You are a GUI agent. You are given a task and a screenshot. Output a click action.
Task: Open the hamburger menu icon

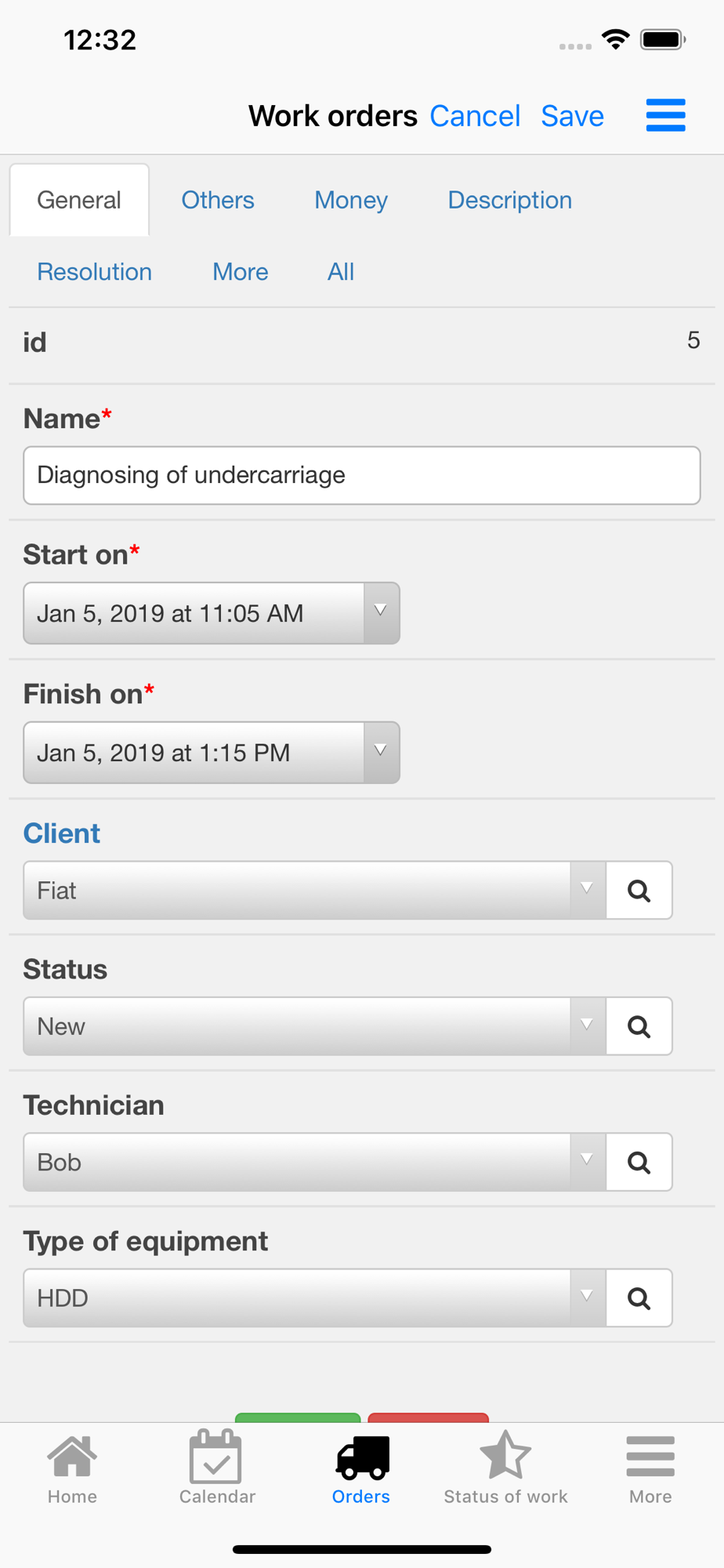[x=665, y=115]
